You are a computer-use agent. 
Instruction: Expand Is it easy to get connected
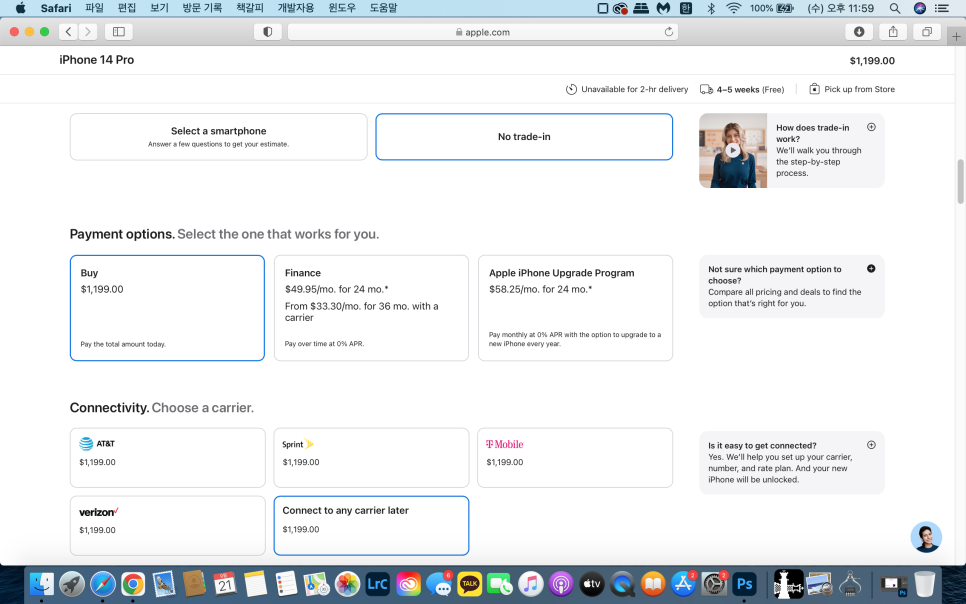tap(871, 445)
